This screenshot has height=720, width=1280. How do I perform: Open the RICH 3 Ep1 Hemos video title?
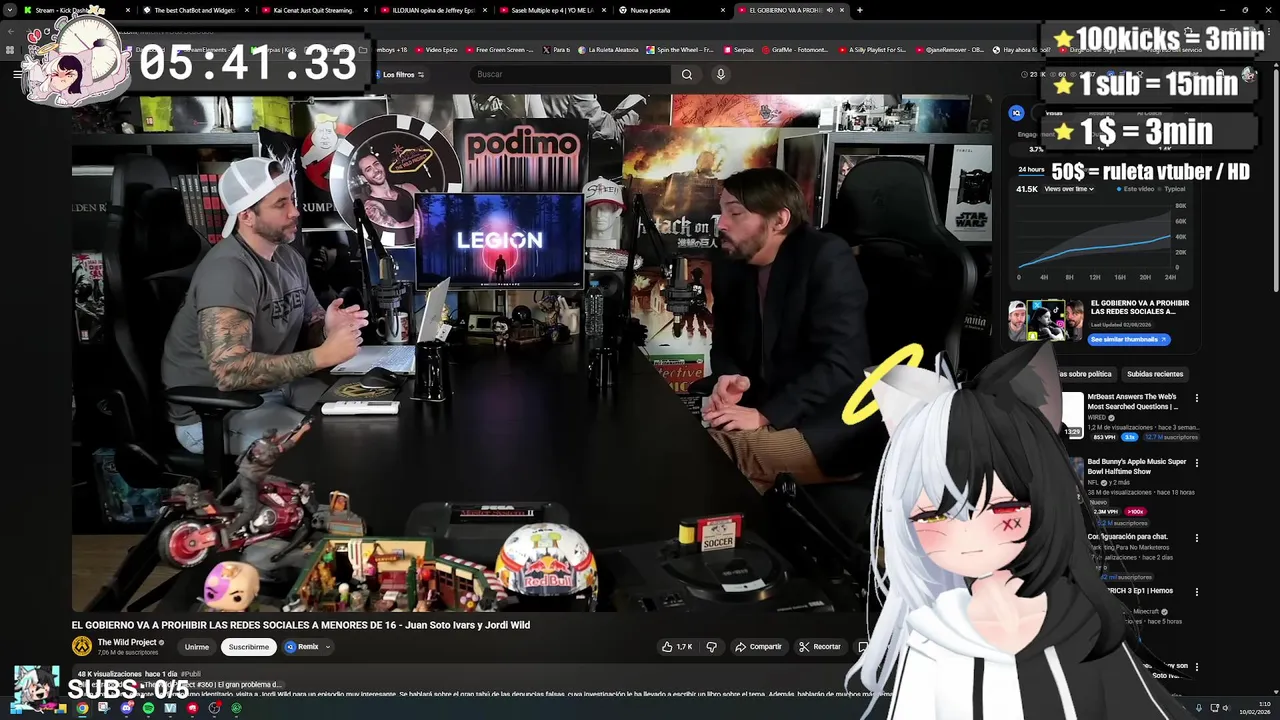(x=1138, y=591)
